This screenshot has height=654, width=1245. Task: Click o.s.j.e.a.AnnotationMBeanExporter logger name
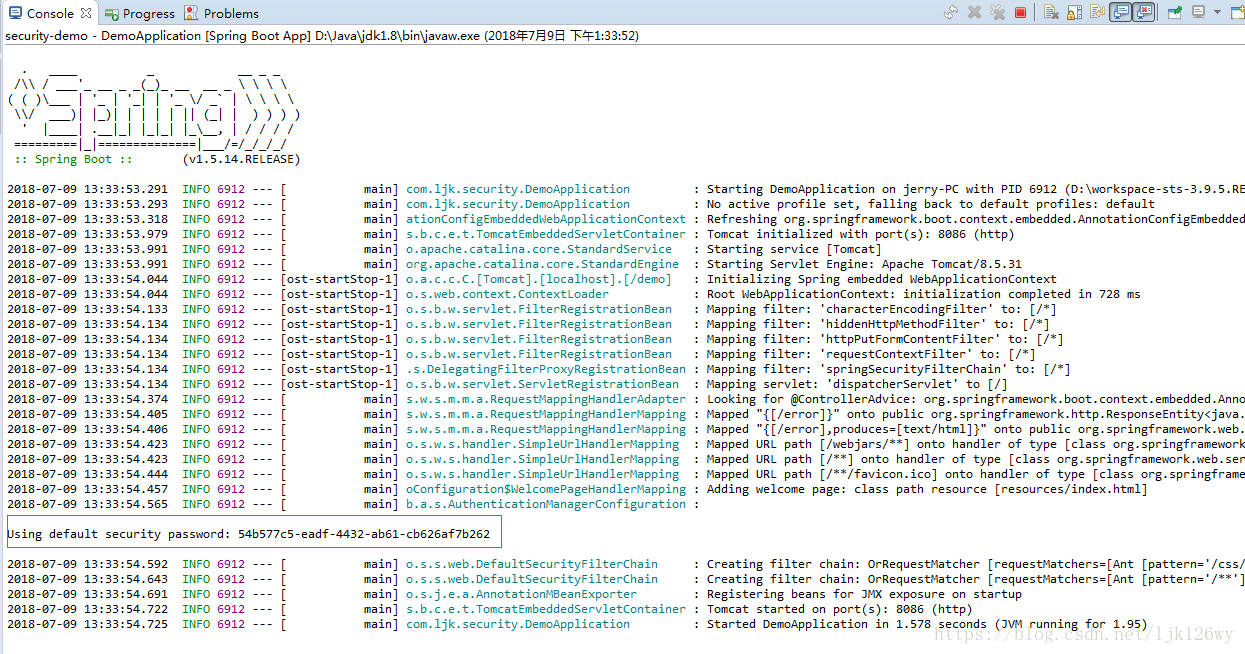pyautogui.click(x=521, y=594)
